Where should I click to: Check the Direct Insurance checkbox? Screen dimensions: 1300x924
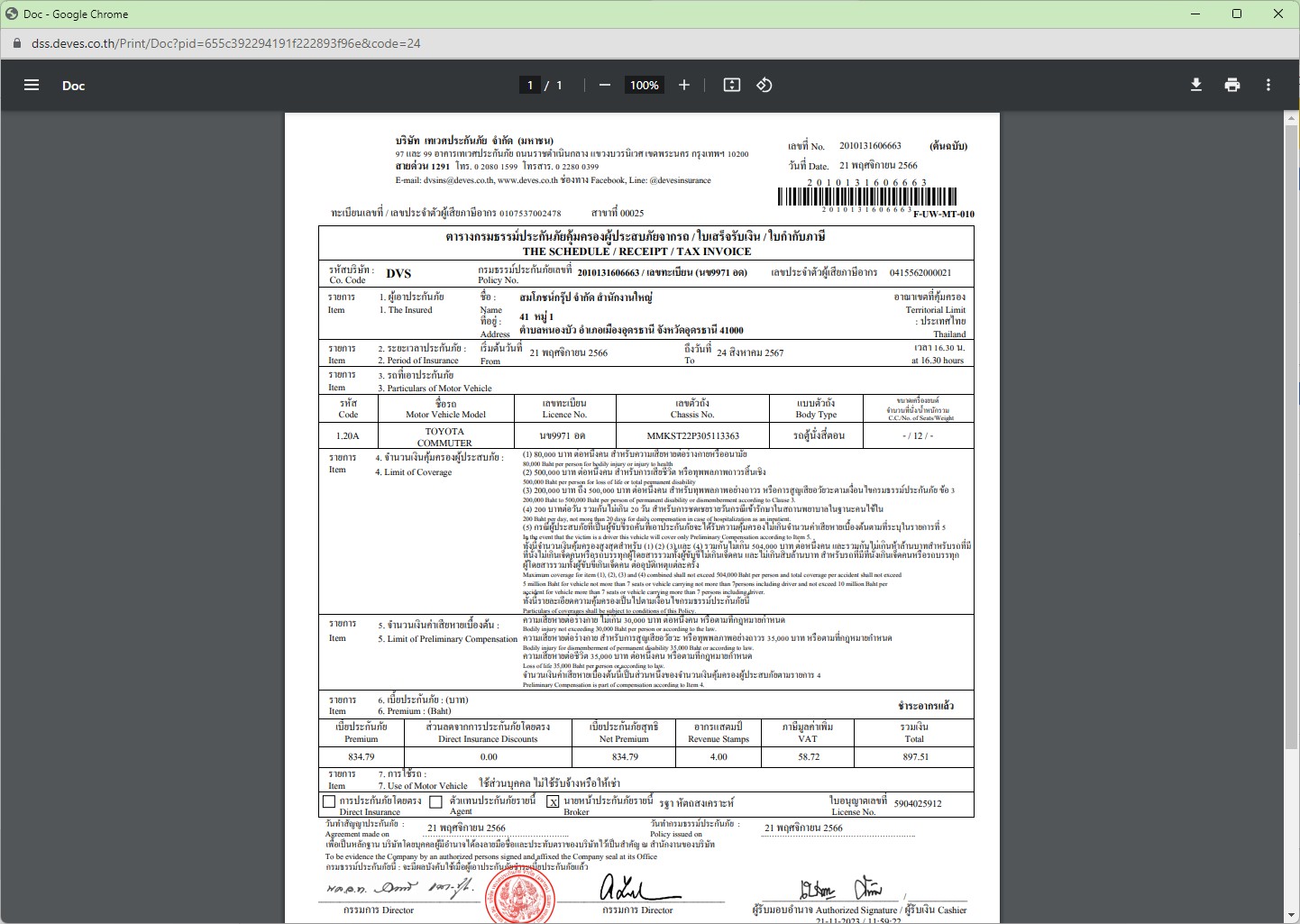click(329, 800)
